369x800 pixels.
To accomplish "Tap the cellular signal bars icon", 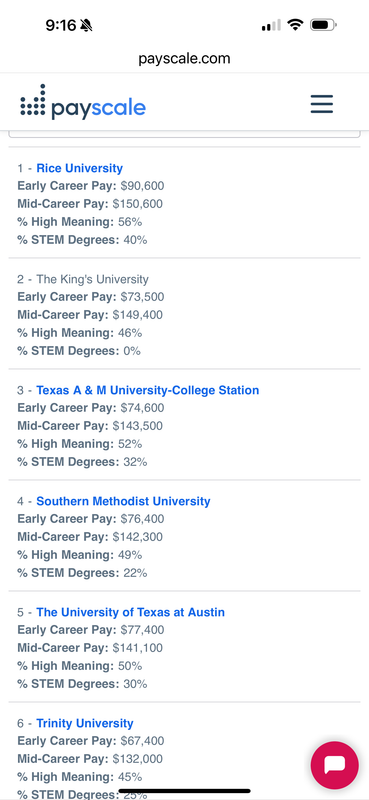I will pos(271,25).
